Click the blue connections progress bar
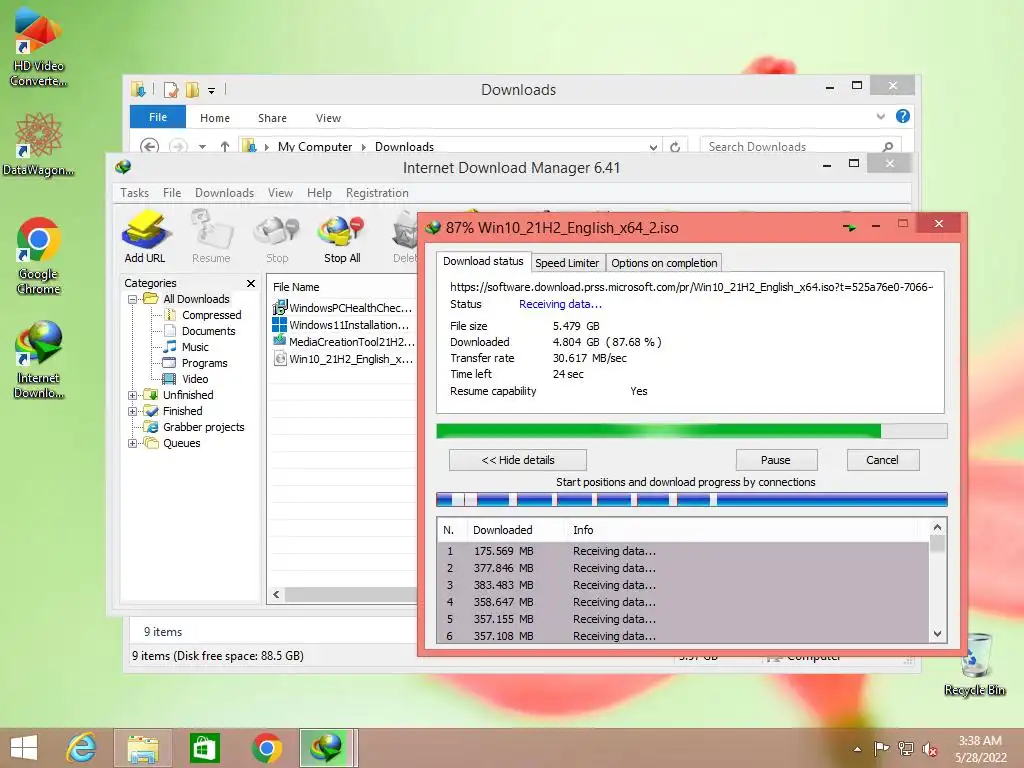This screenshot has height=768, width=1024. 692,500
